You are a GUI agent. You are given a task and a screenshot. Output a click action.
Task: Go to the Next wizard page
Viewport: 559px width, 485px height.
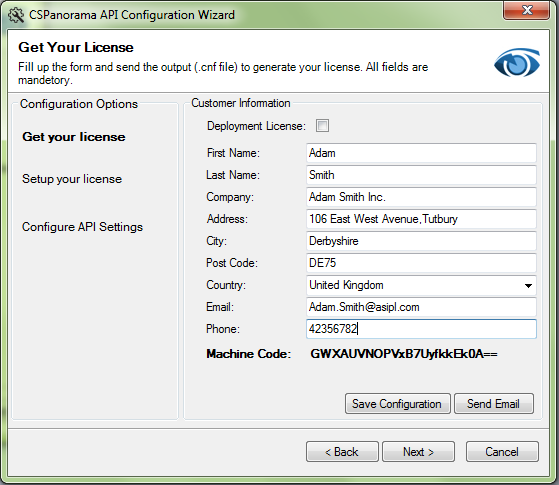[419, 452]
